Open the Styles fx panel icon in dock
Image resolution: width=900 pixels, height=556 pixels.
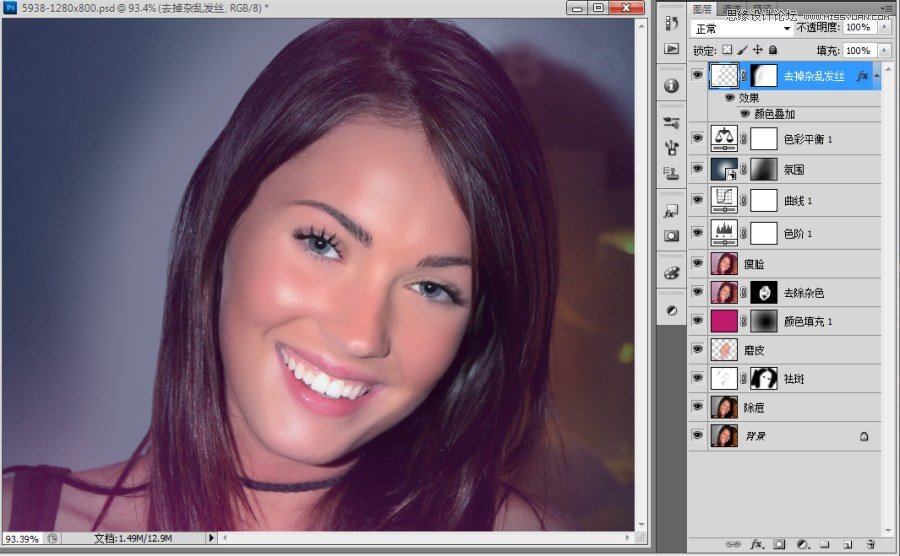pyautogui.click(x=670, y=212)
